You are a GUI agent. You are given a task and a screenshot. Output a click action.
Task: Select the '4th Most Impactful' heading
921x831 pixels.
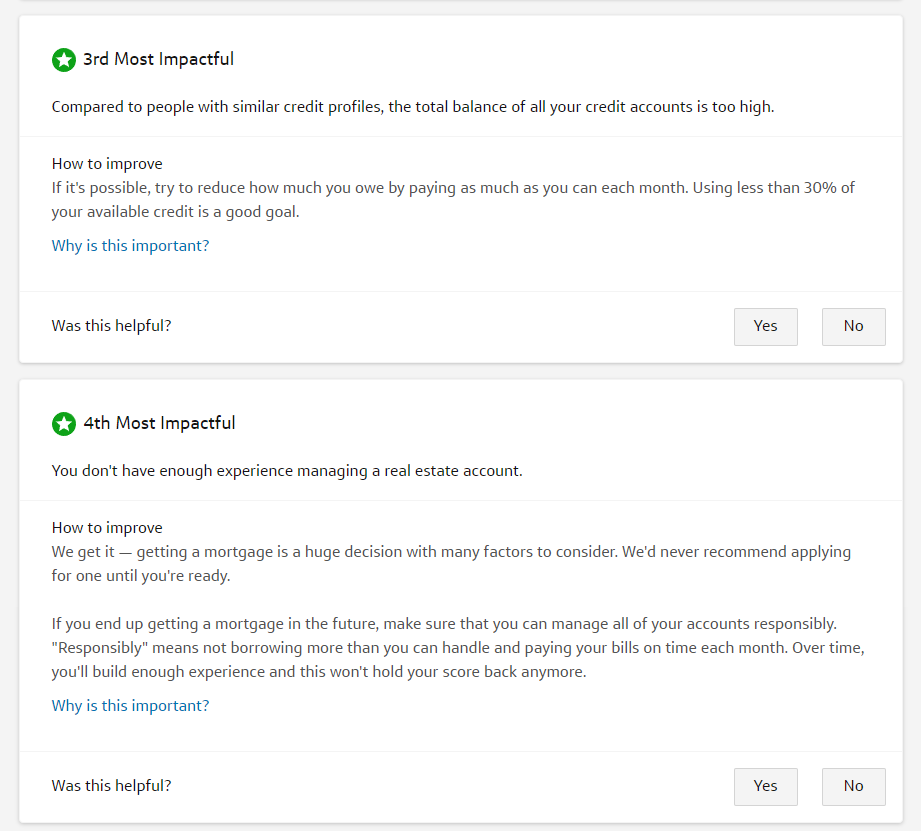159,424
